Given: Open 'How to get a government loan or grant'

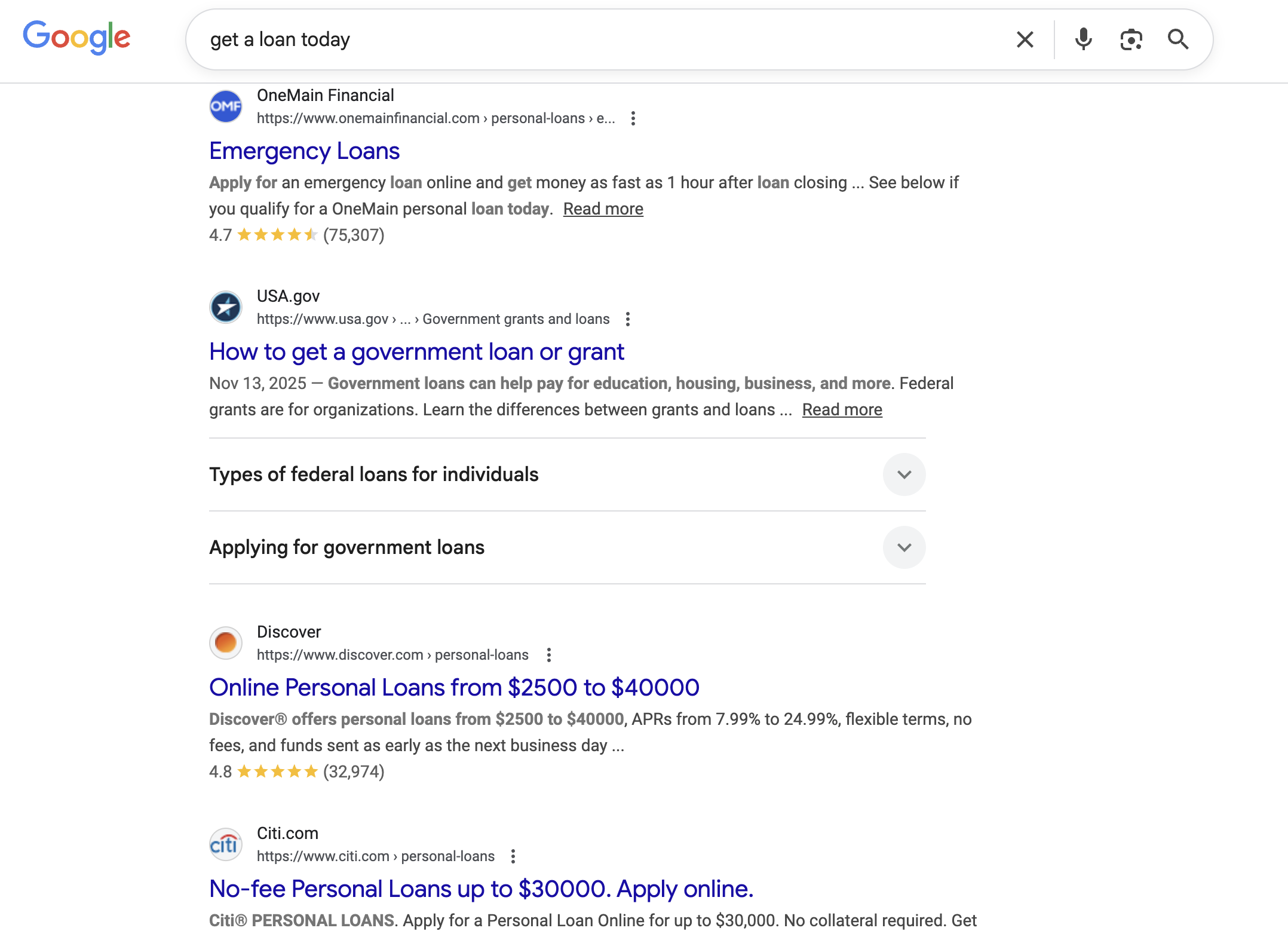Looking at the screenshot, I should (416, 352).
